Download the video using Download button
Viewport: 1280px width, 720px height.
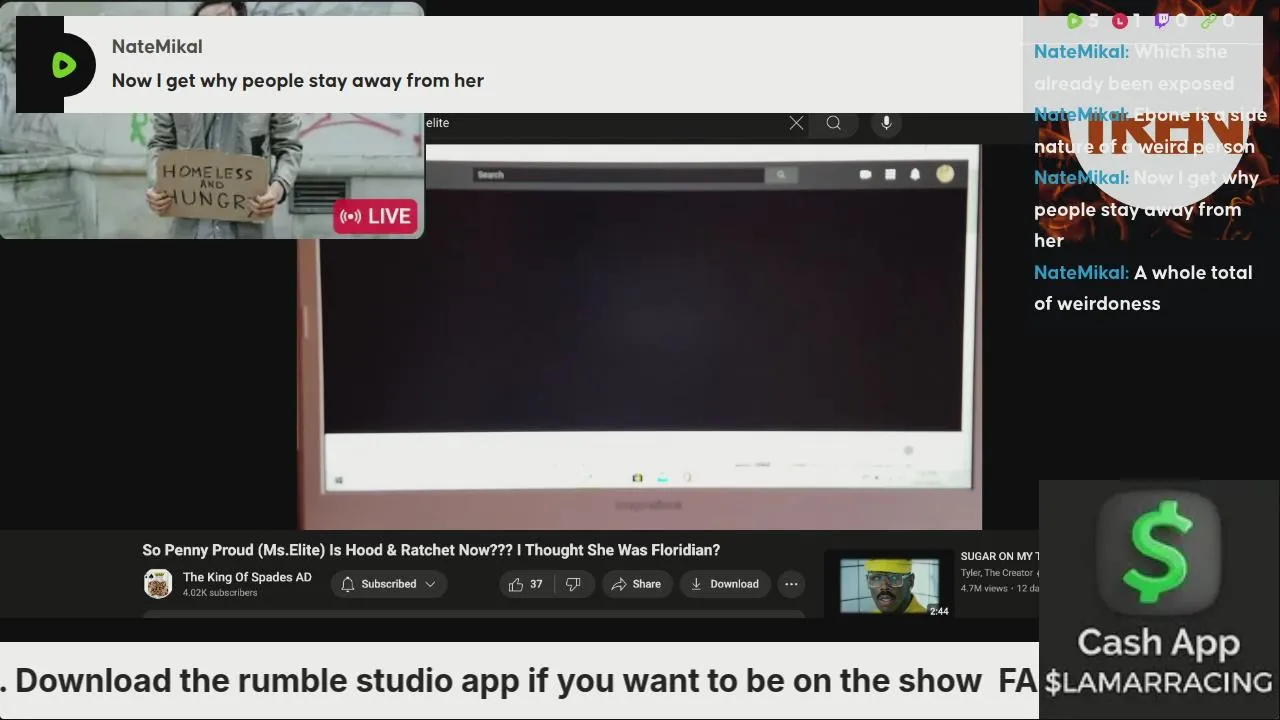[x=724, y=584]
